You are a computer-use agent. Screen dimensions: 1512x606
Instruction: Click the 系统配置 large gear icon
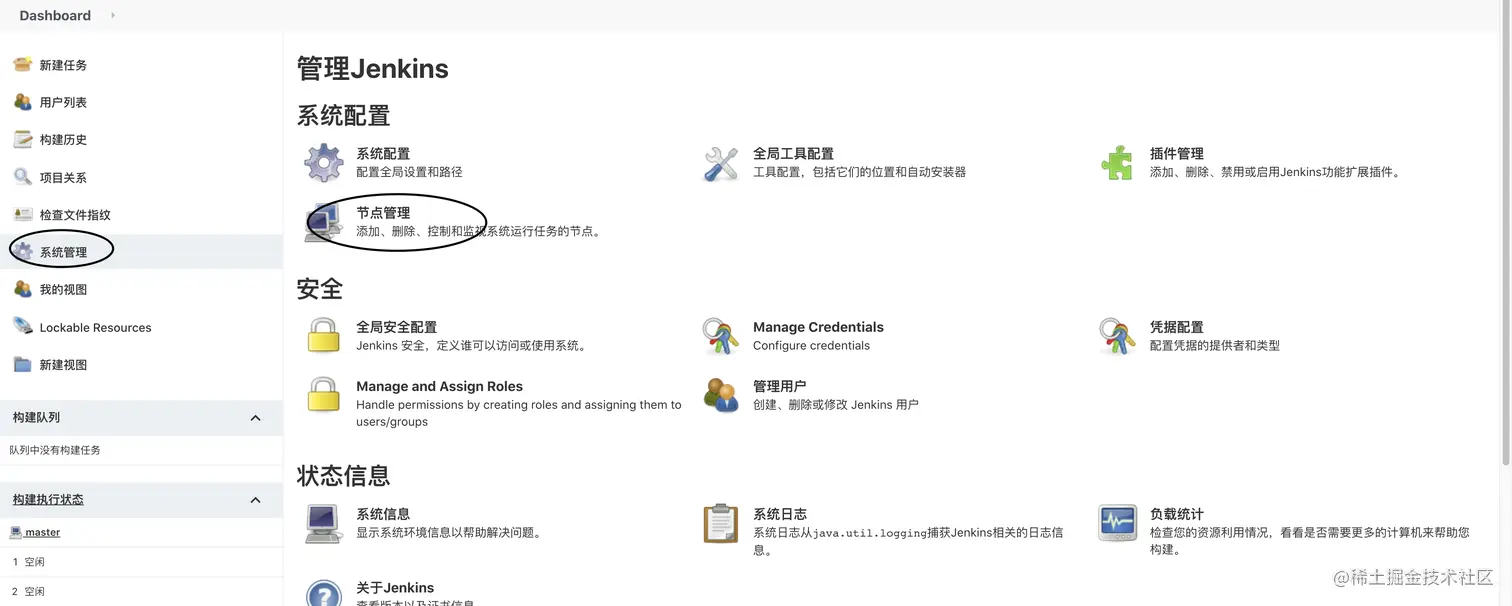[x=323, y=162]
